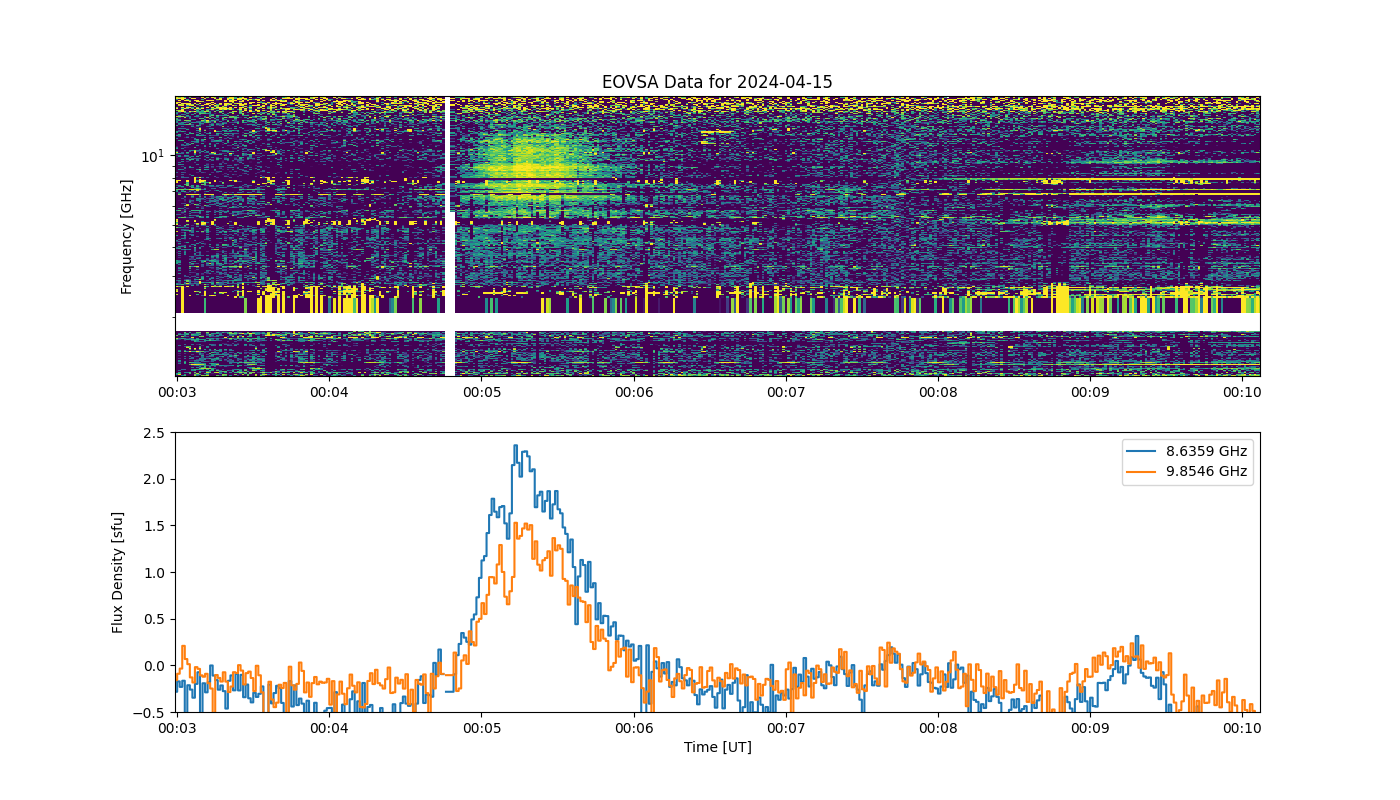The width and height of the screenshot is (1400, 800).
Task: Click the 0.0 flux axis tick label
Action: 155,666
